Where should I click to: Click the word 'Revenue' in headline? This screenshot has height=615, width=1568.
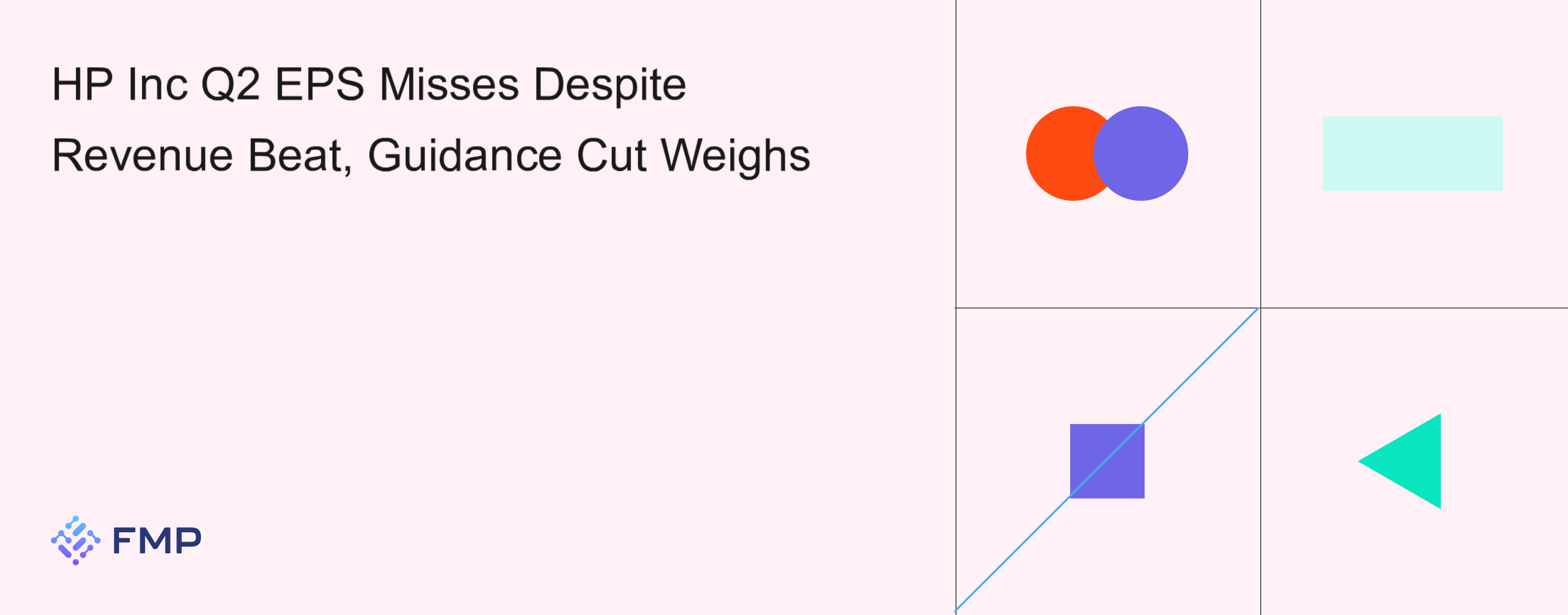click(x=143, y=155)
